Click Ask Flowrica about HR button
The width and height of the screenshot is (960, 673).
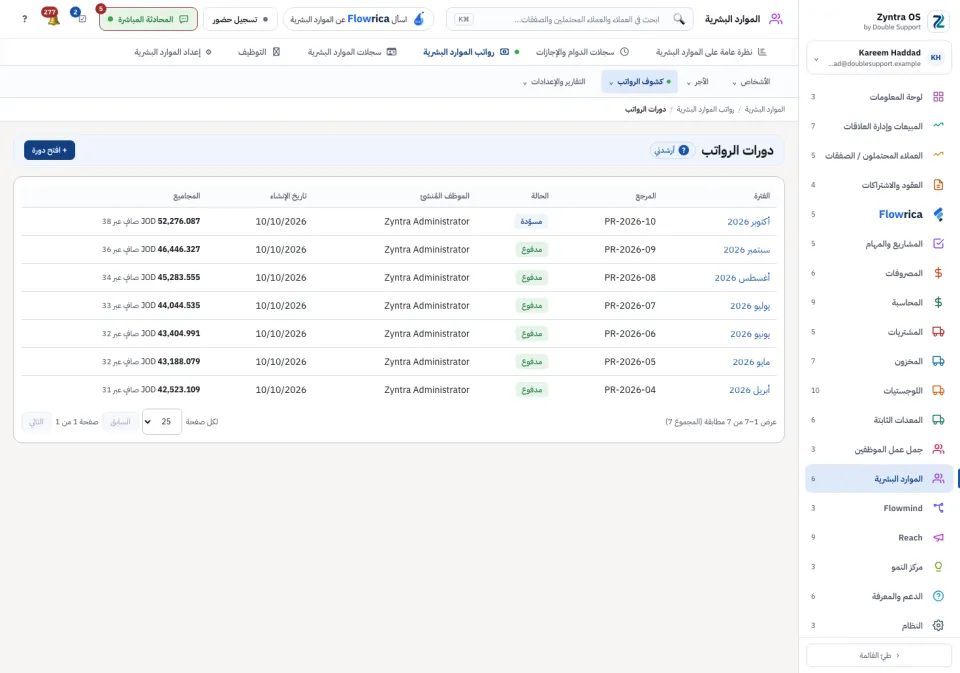(x=358, y=19)
